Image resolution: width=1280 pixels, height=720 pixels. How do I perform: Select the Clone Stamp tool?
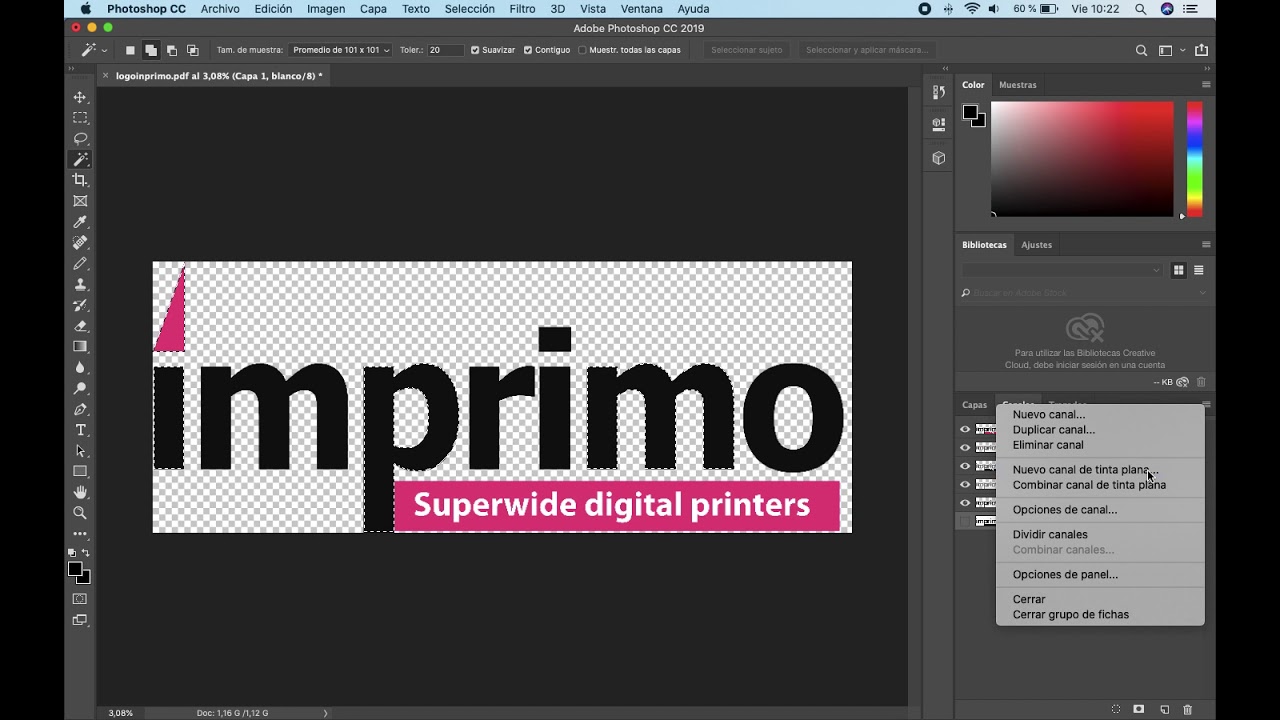click(80, 284)
